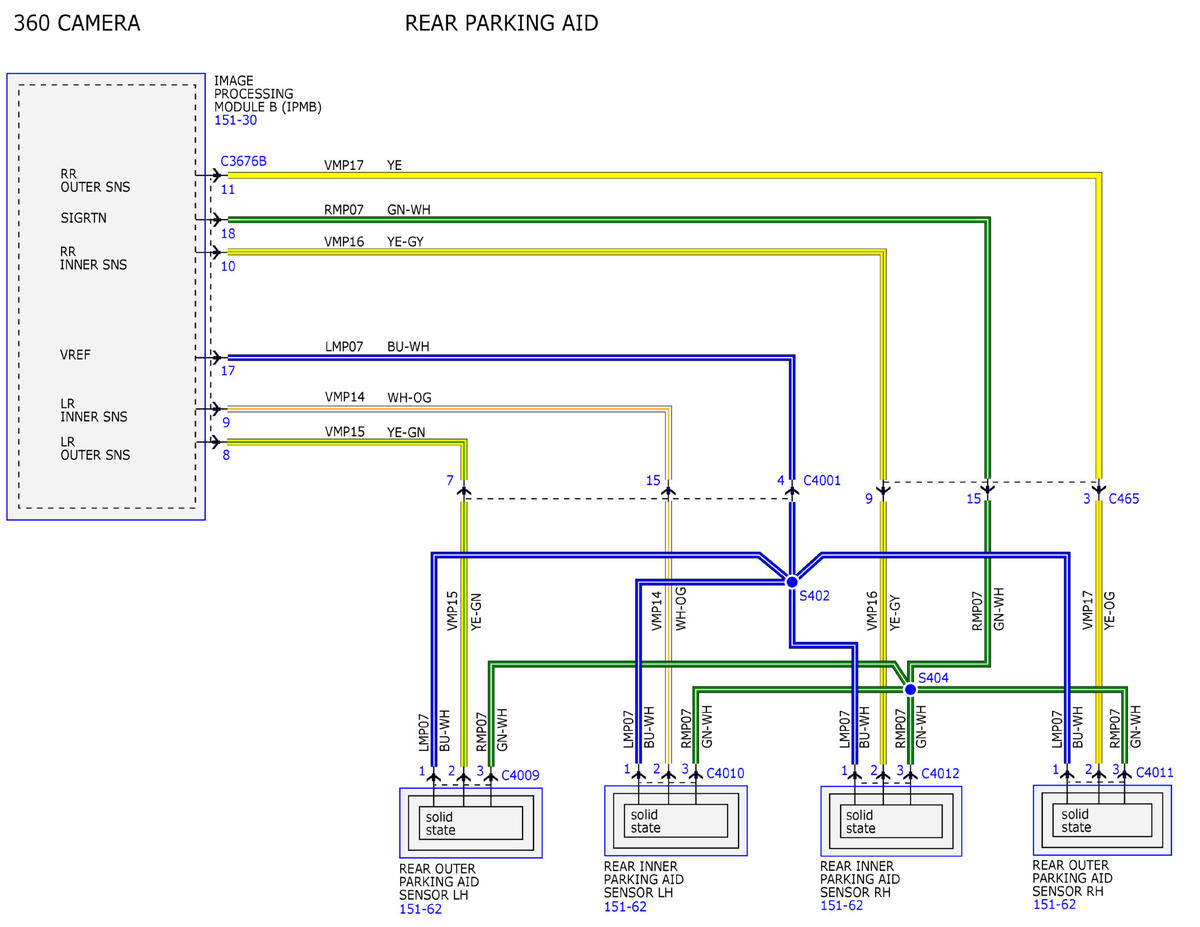This screenshot has width=1200, height=927.
Task: Click pin 9 connector arrow near C465
Action: coord(883,489)
